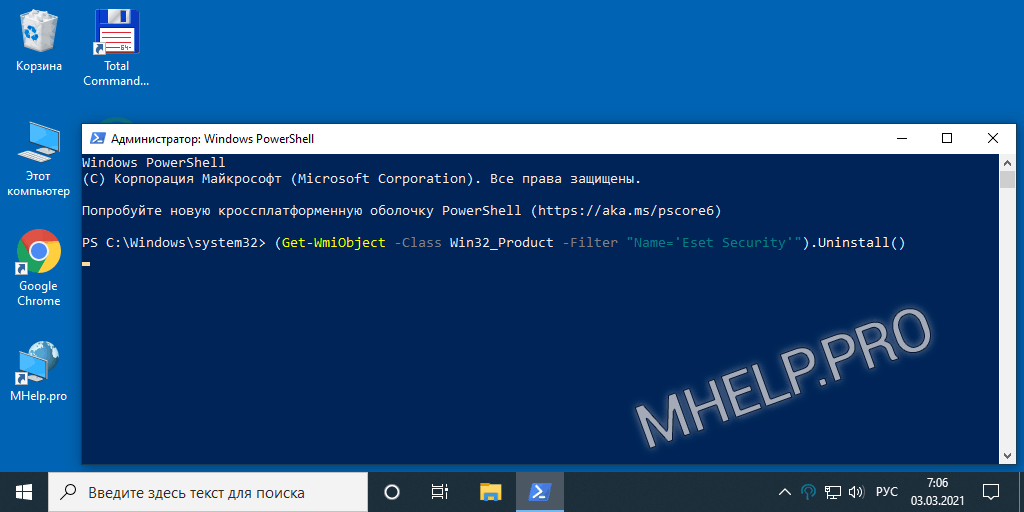
Task: Open the clock showing 7:06 03.03.2021
Action: [x=937, y=492]
